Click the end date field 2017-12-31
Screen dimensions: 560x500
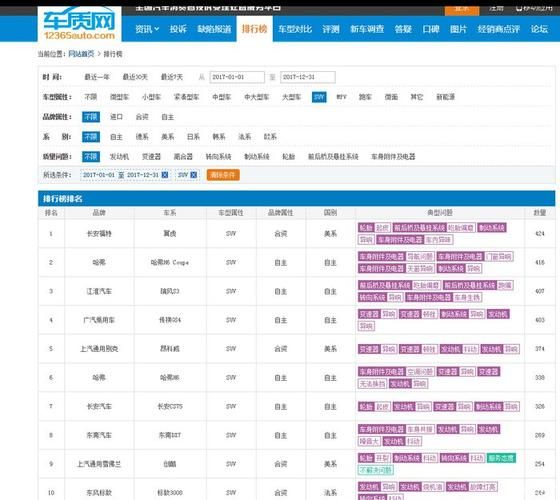pos(308,77)
